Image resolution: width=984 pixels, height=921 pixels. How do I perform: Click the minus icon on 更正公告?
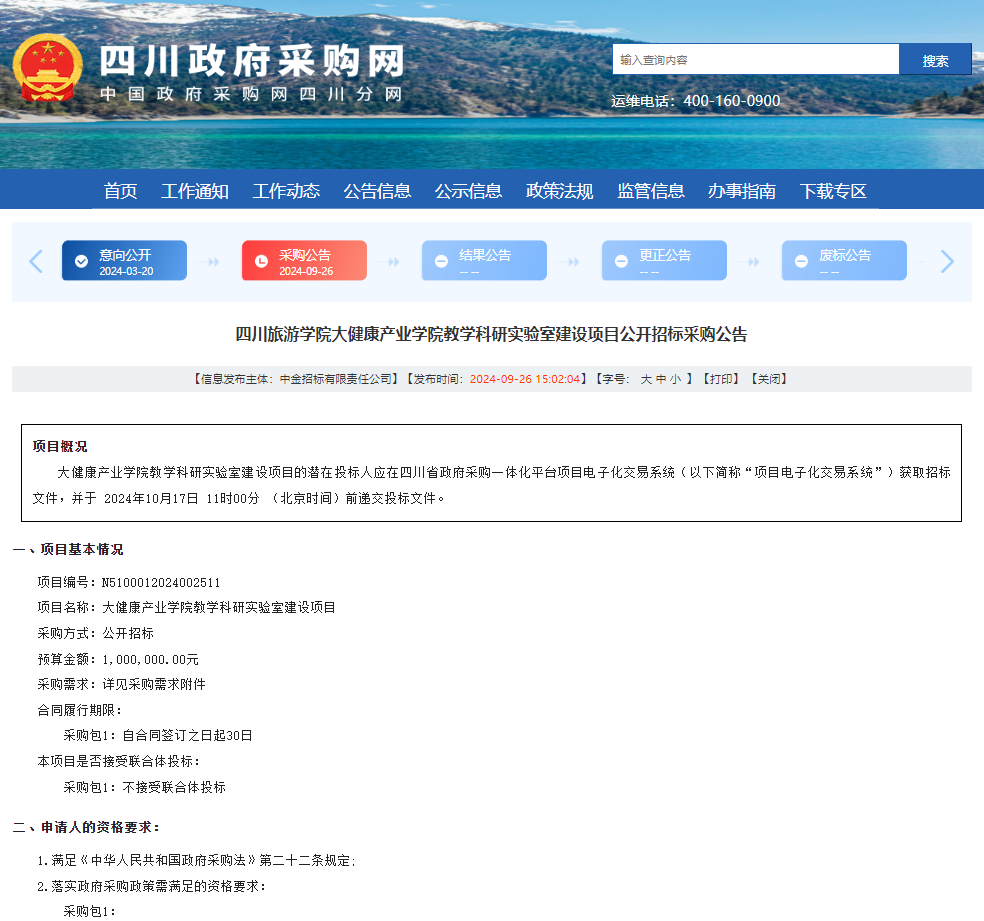tap(621, 261)
